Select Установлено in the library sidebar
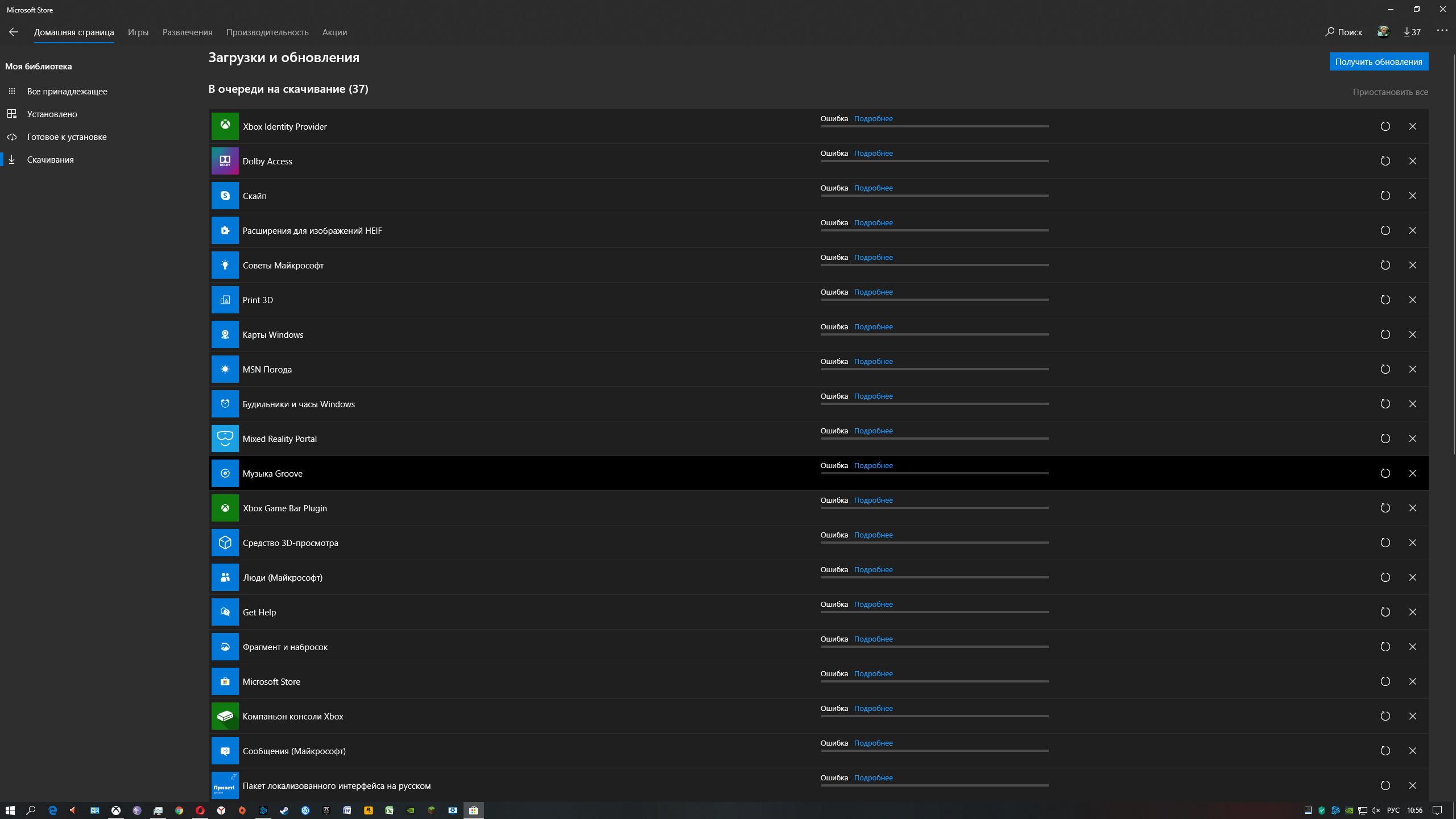 point(52,114)
